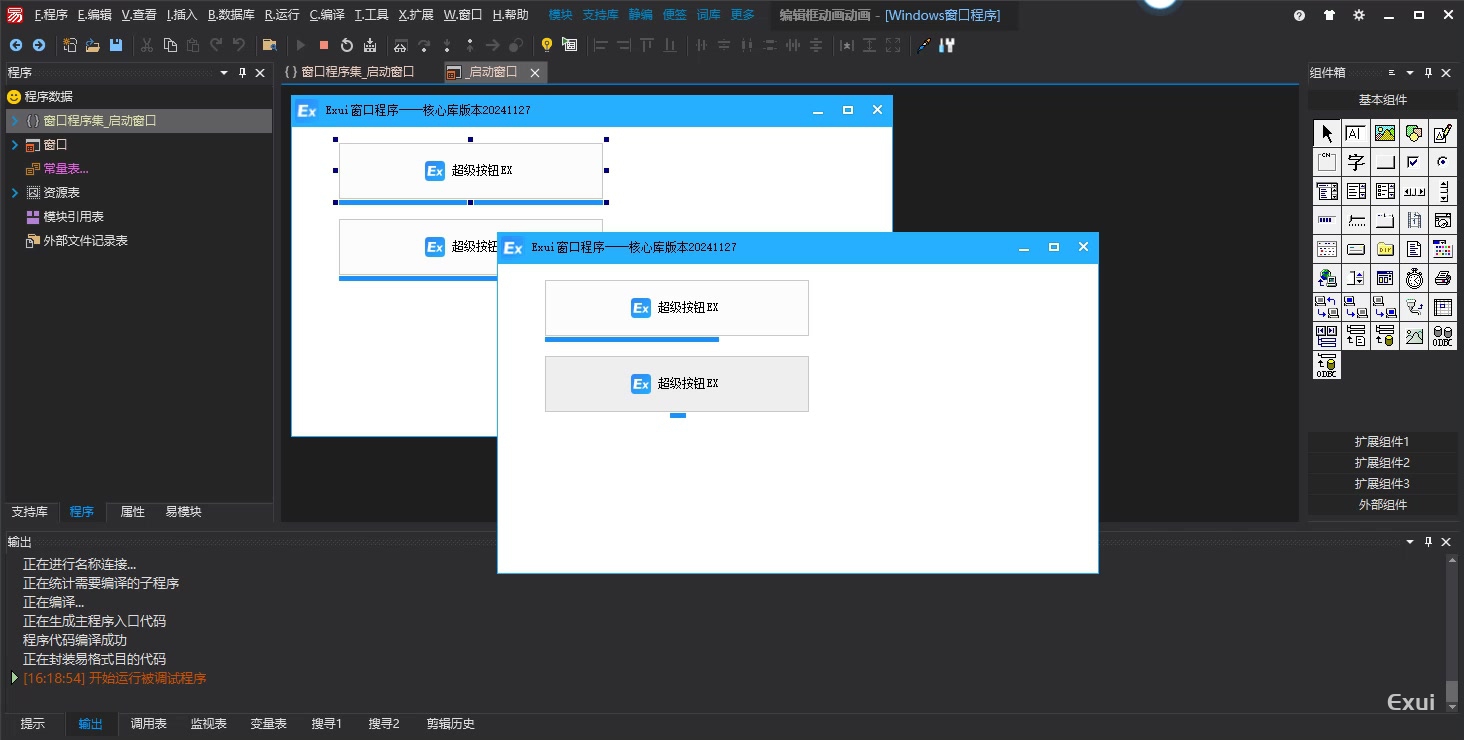Image resolution: width=1464 pixels, height=740 pixels.
Task: Select the printer component
Action: point(1443,278)
